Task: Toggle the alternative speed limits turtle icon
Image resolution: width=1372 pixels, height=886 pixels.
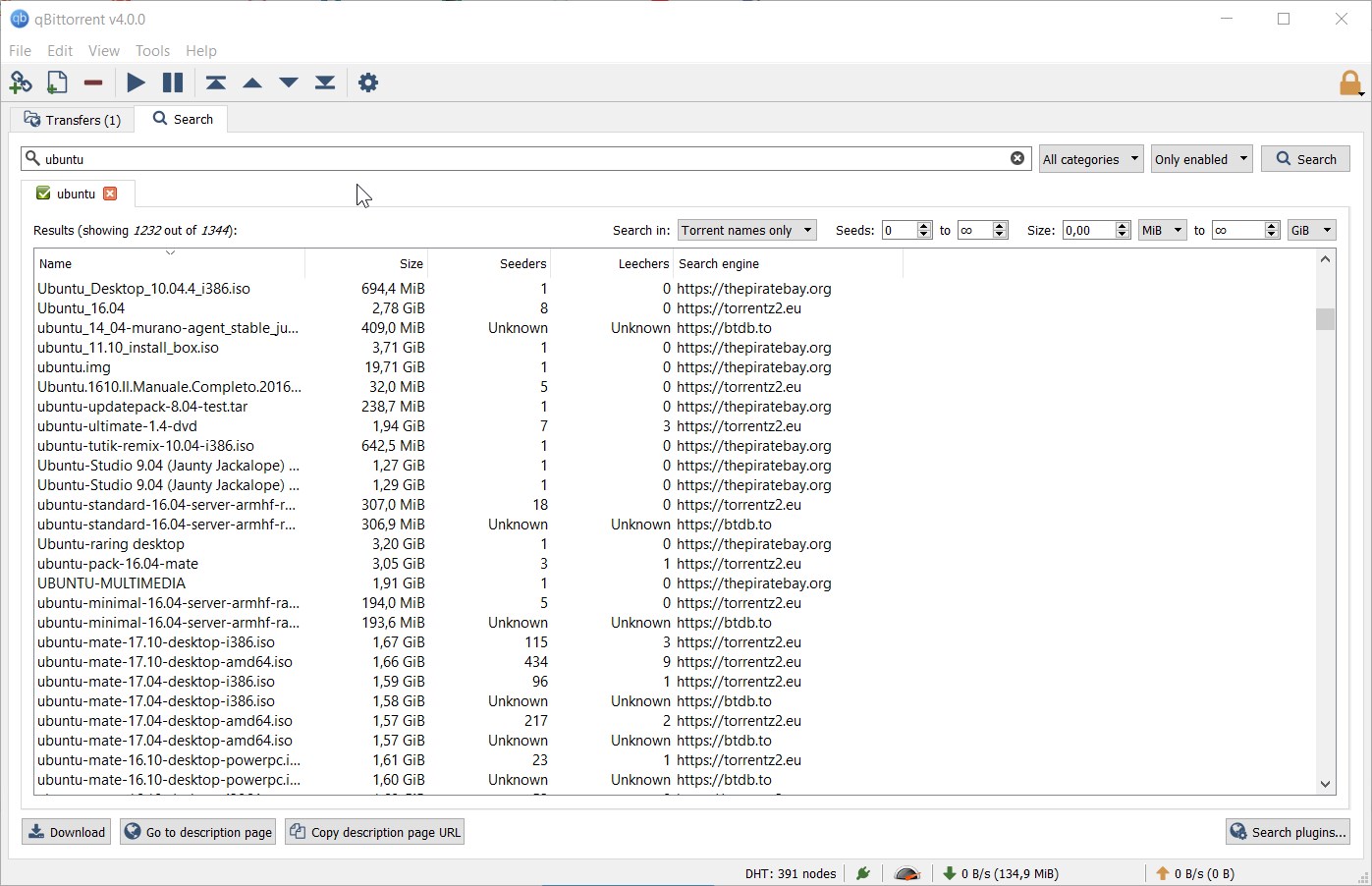Action: tap(906, 873)
